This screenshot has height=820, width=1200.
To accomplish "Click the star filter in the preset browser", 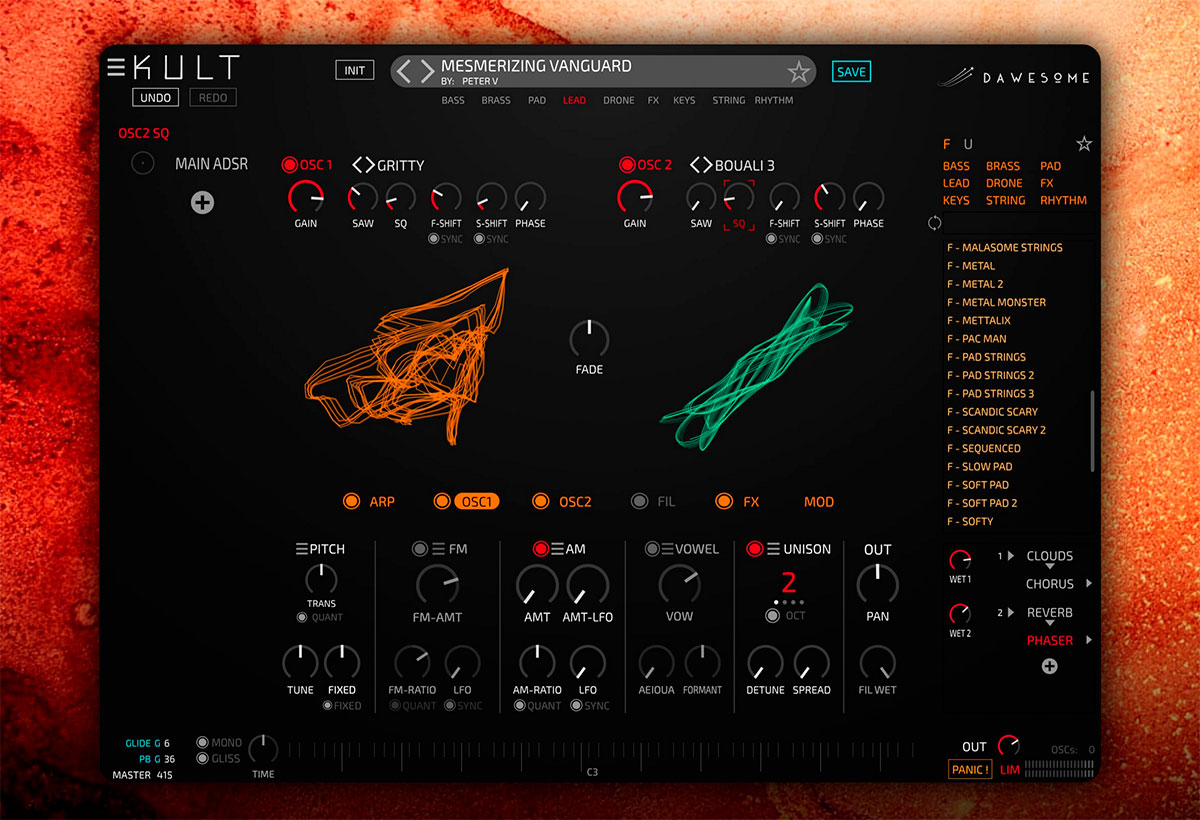I will tap(1084, 144).
